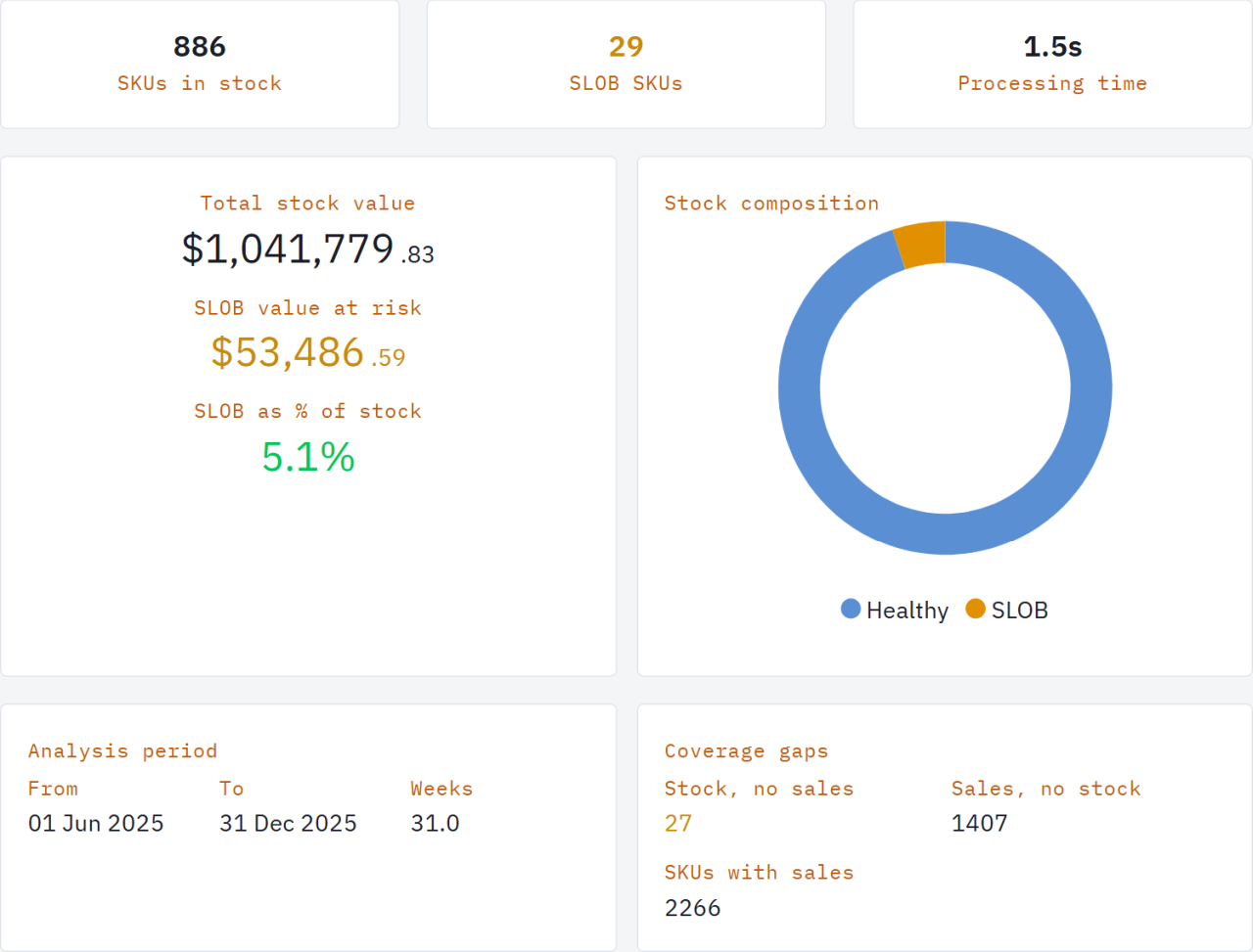Select the 31.0 Weeks value
The width and height of the screenshot is (1253, 952).
(438, 823)
